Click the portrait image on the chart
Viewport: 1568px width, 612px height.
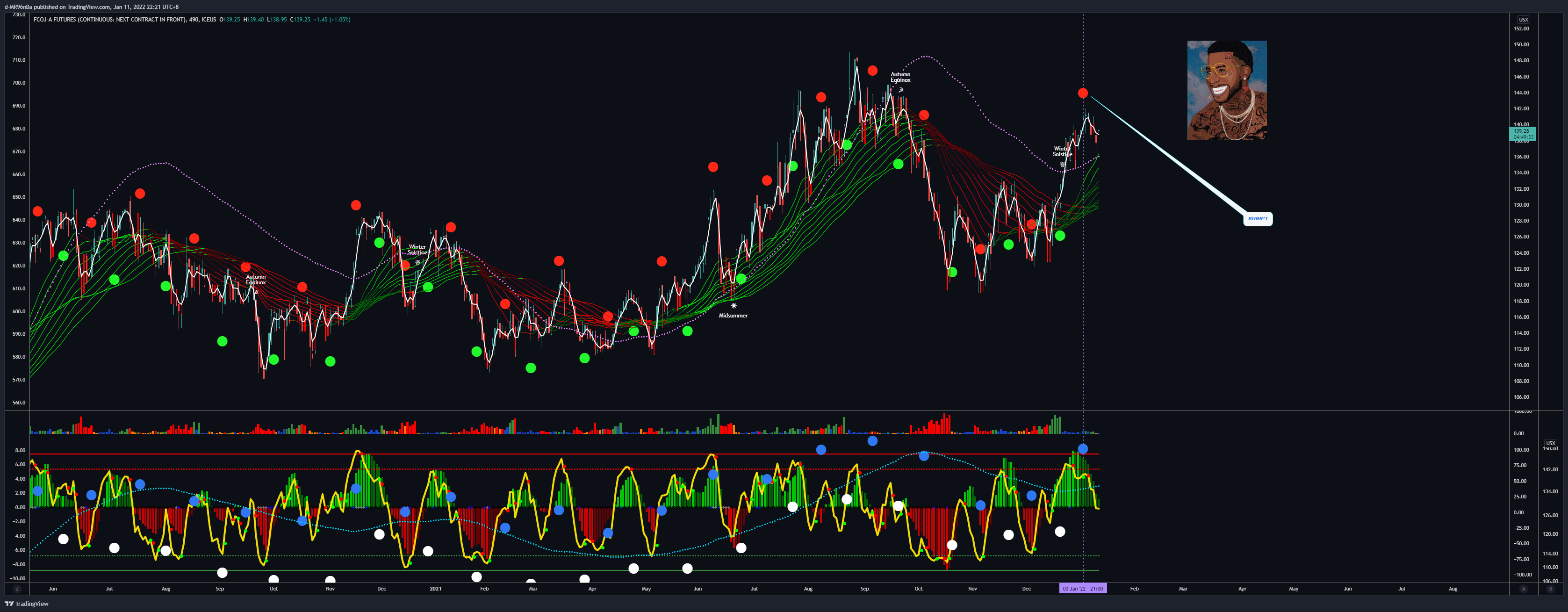tap(1227, 90)
